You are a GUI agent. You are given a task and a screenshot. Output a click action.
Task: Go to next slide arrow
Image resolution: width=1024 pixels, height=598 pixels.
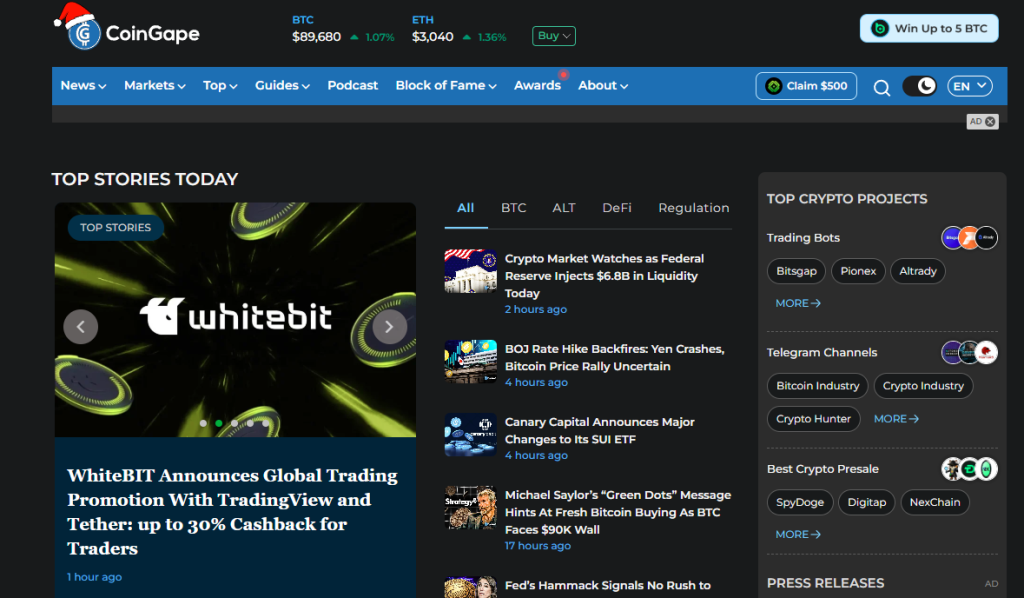[x=389, y=326]
